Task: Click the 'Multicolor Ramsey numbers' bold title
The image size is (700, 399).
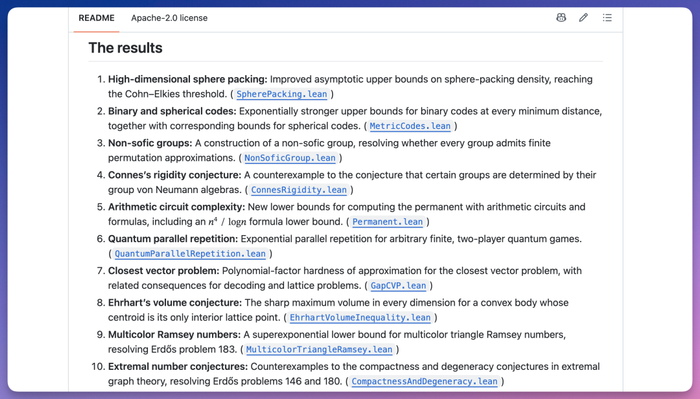Action: [x=174, y=335]
